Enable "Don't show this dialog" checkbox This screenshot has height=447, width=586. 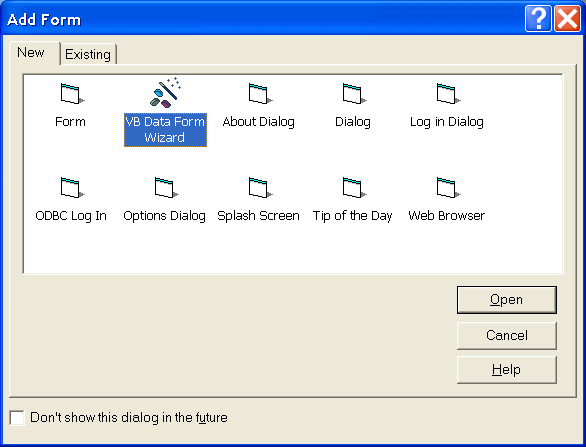tap(17, 417)
